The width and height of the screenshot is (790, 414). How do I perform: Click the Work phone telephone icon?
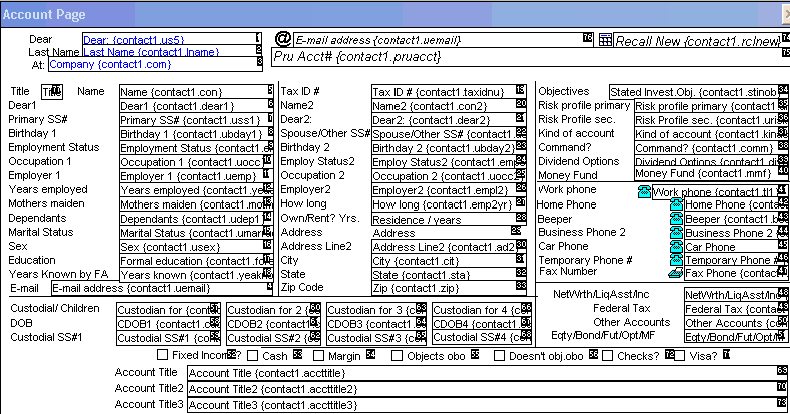644,191
